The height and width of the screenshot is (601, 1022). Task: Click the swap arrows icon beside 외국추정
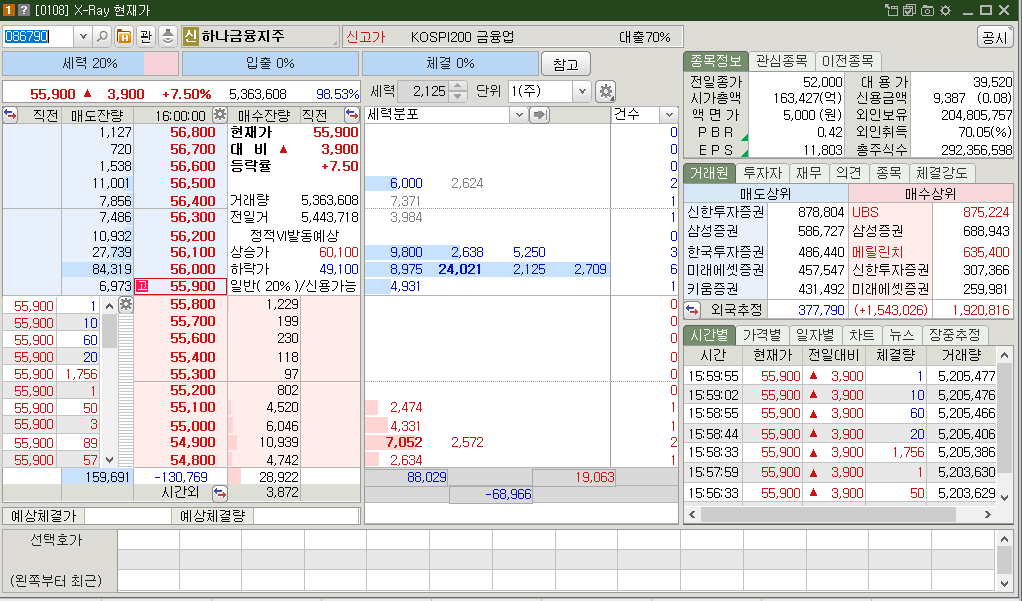(692, 310)
